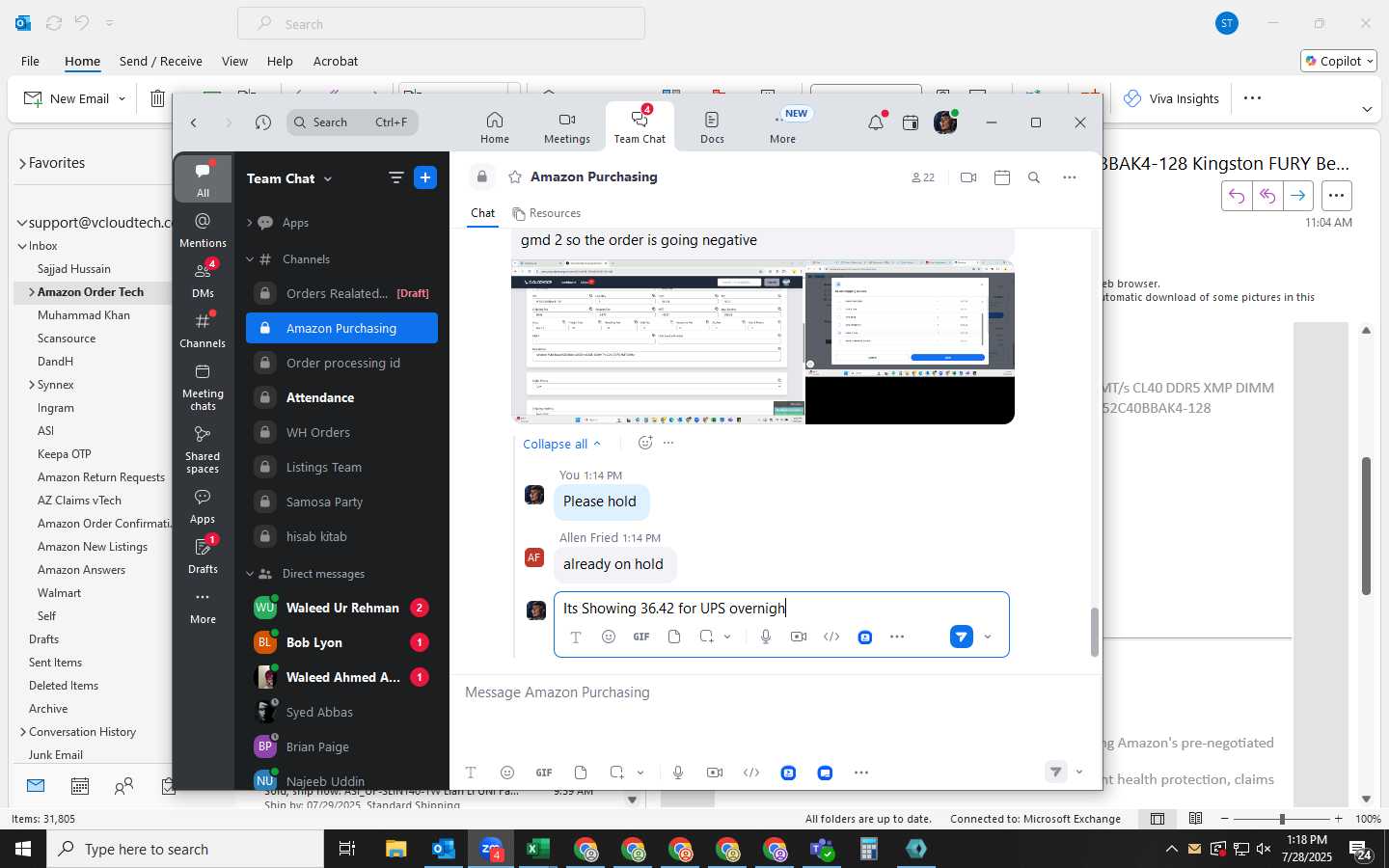
Task: Click the chat vertical scrollbar thumb
Action: [x=1094, y=633]
